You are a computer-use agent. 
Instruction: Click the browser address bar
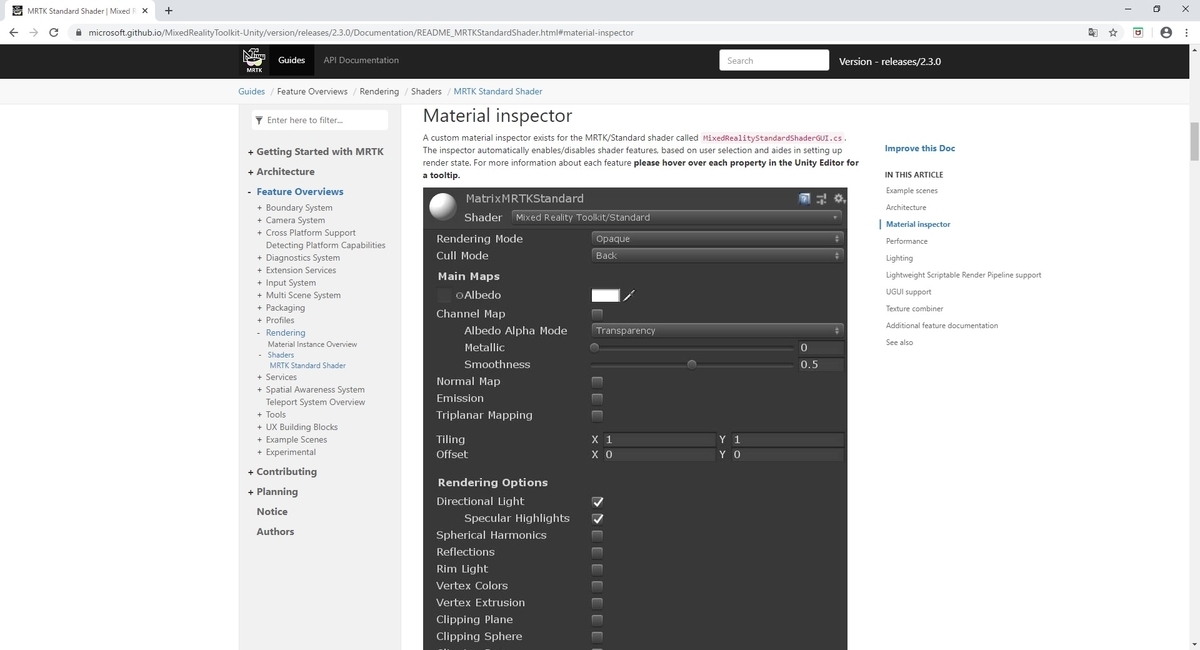coord(580,32)
